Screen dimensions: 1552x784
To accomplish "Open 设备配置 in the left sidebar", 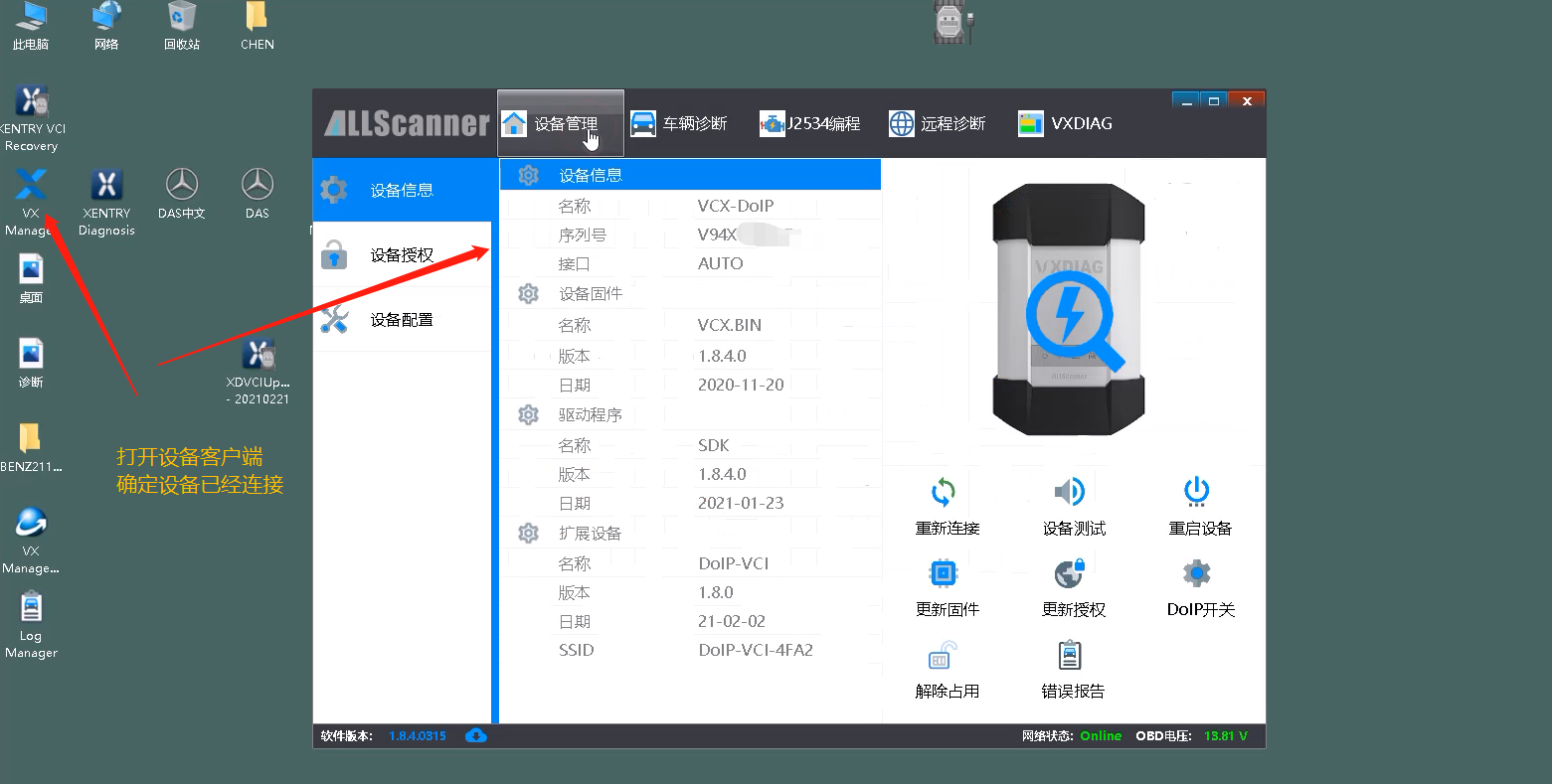I will pyautogui.click(x=403, y=320).
